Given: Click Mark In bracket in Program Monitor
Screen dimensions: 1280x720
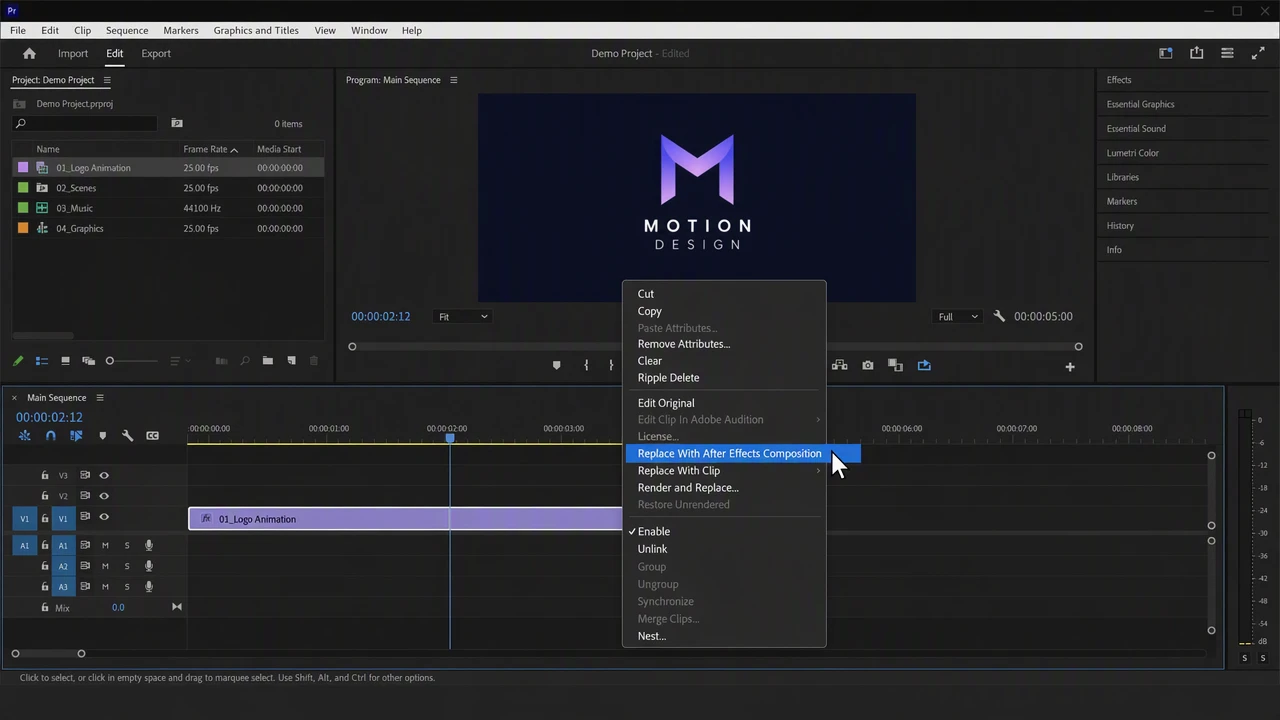Looking at the screenshot, I should [586, 366].
